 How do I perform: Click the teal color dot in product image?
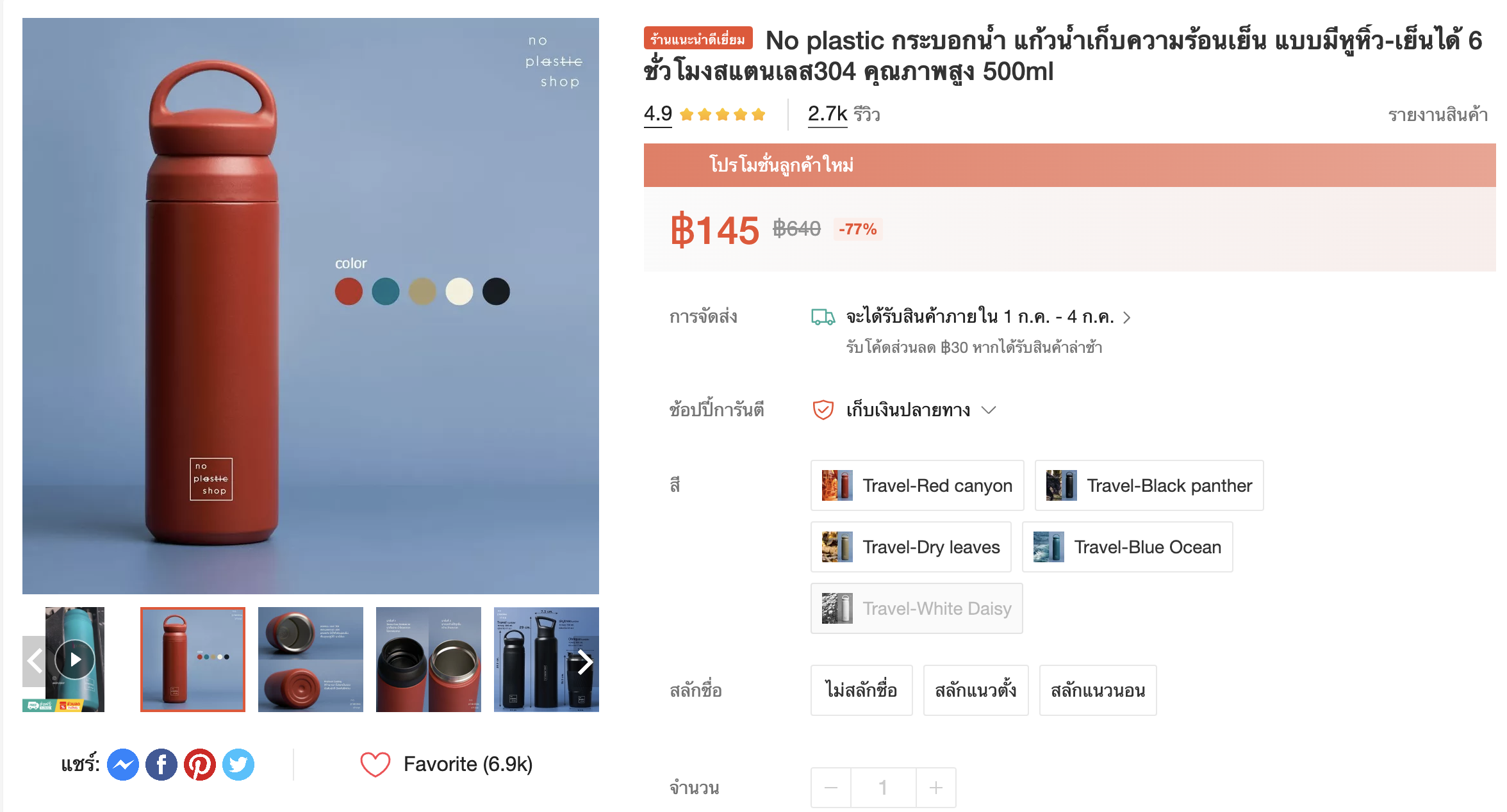point(386,292)
